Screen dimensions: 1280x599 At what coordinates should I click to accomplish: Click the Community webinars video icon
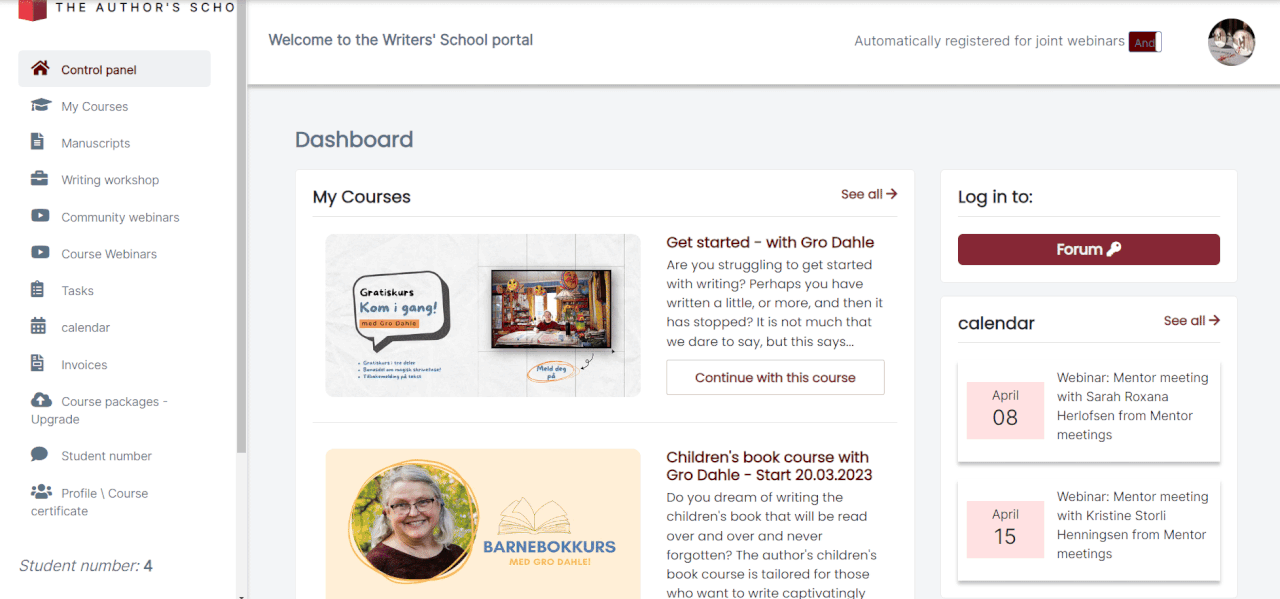(40, 216)
